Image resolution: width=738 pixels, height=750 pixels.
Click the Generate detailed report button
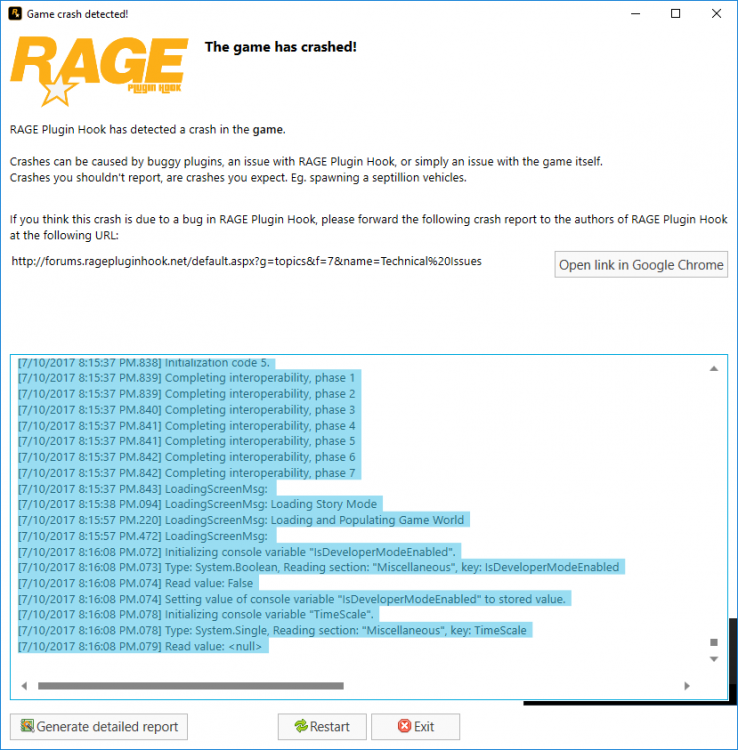click(99, 727)
